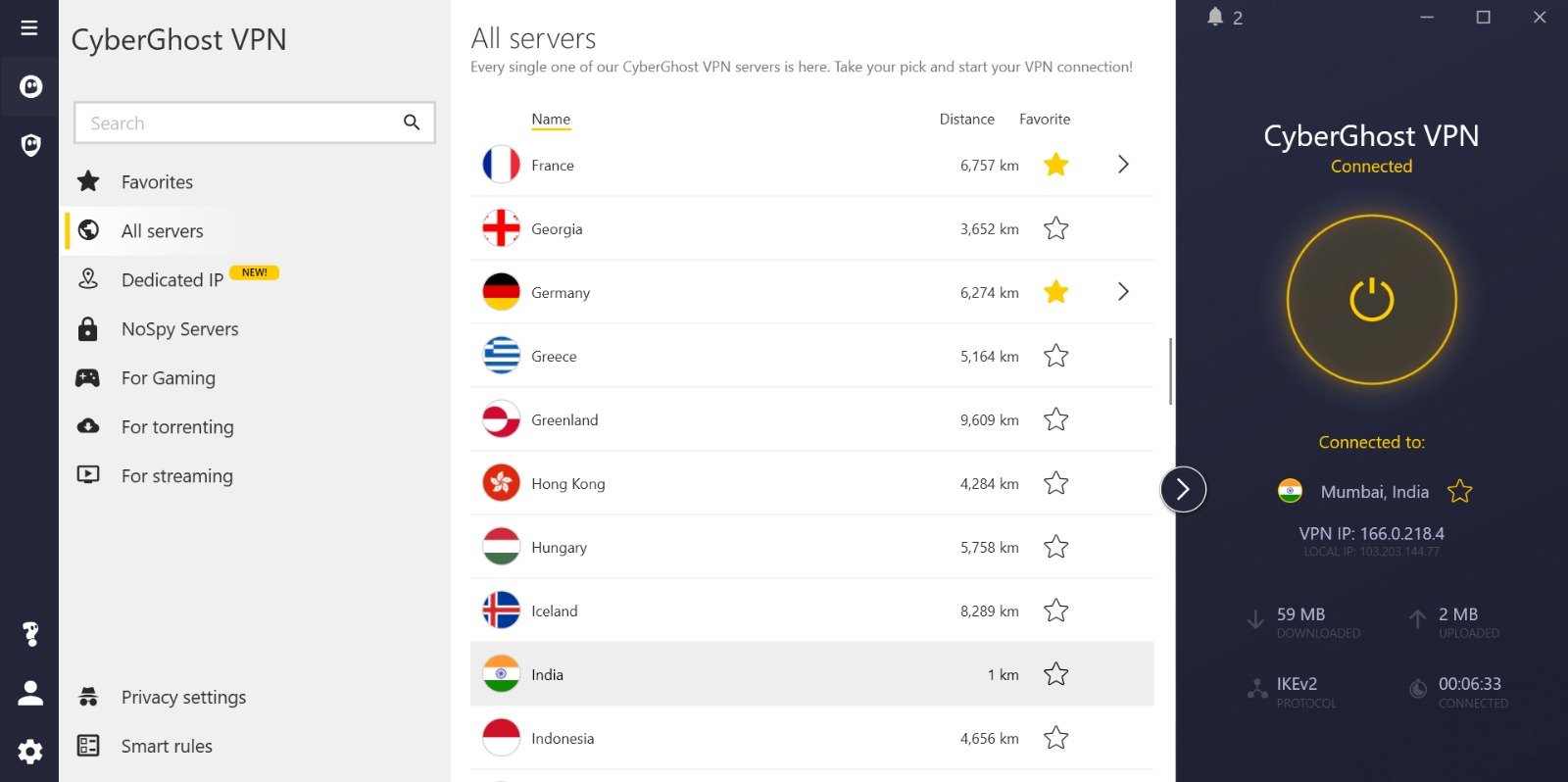The width and height of the screenshot is (1568, 782).
Task: Open the For torrenting section
Action: [x=176, y=426]
